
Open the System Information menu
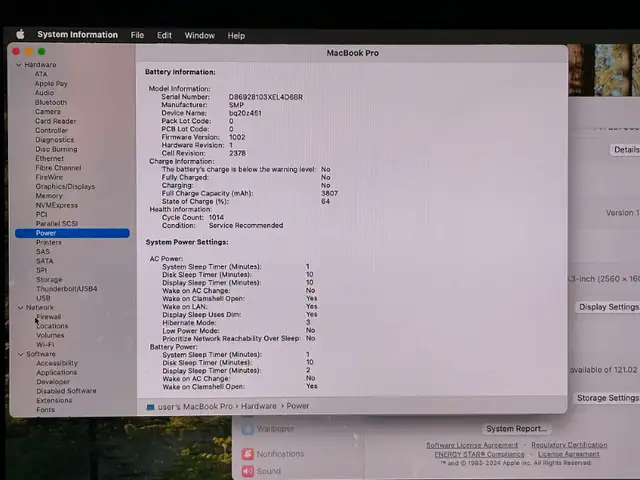coord(78,35)
